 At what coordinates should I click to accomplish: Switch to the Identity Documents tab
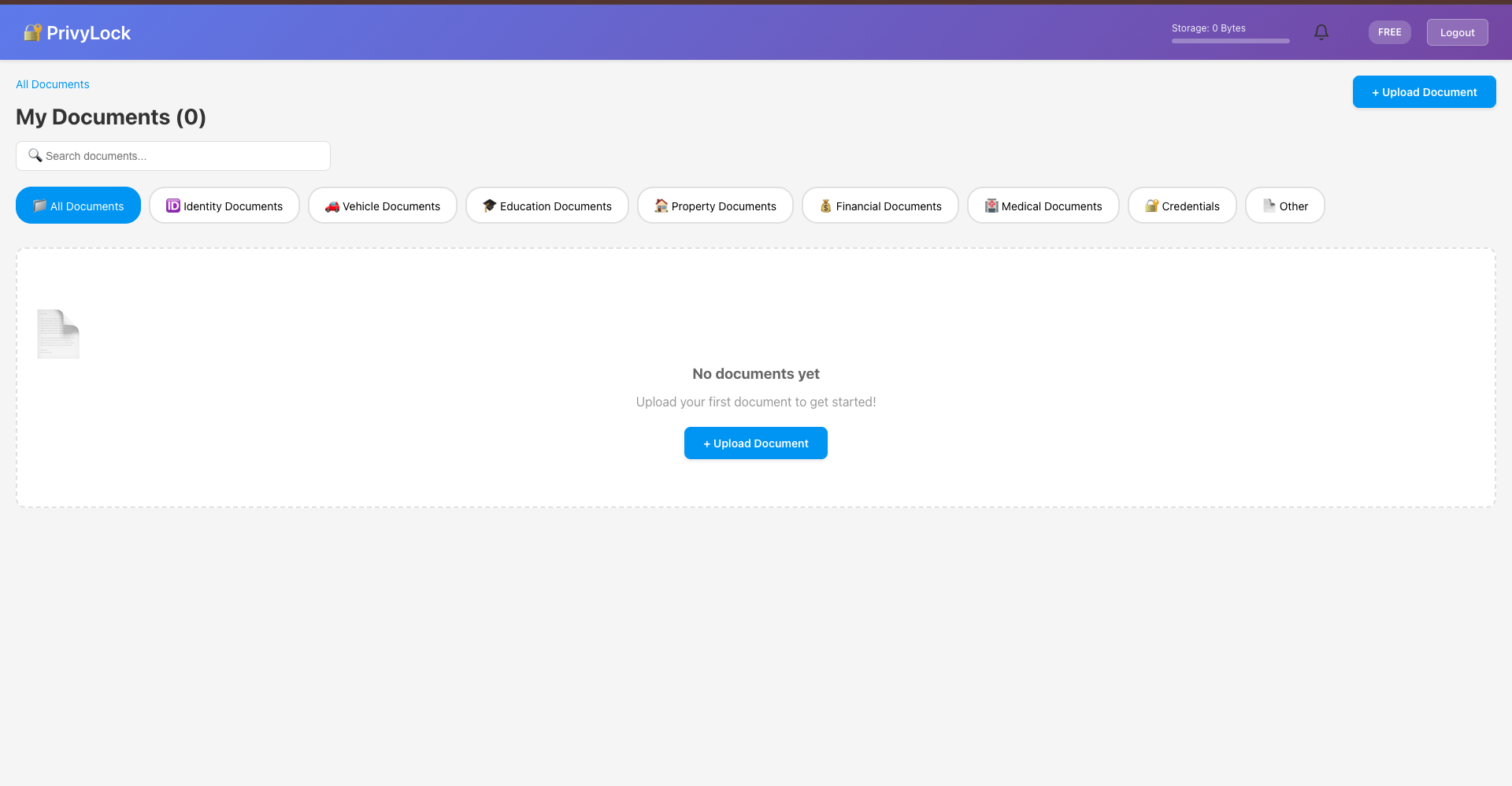point(224,206)
